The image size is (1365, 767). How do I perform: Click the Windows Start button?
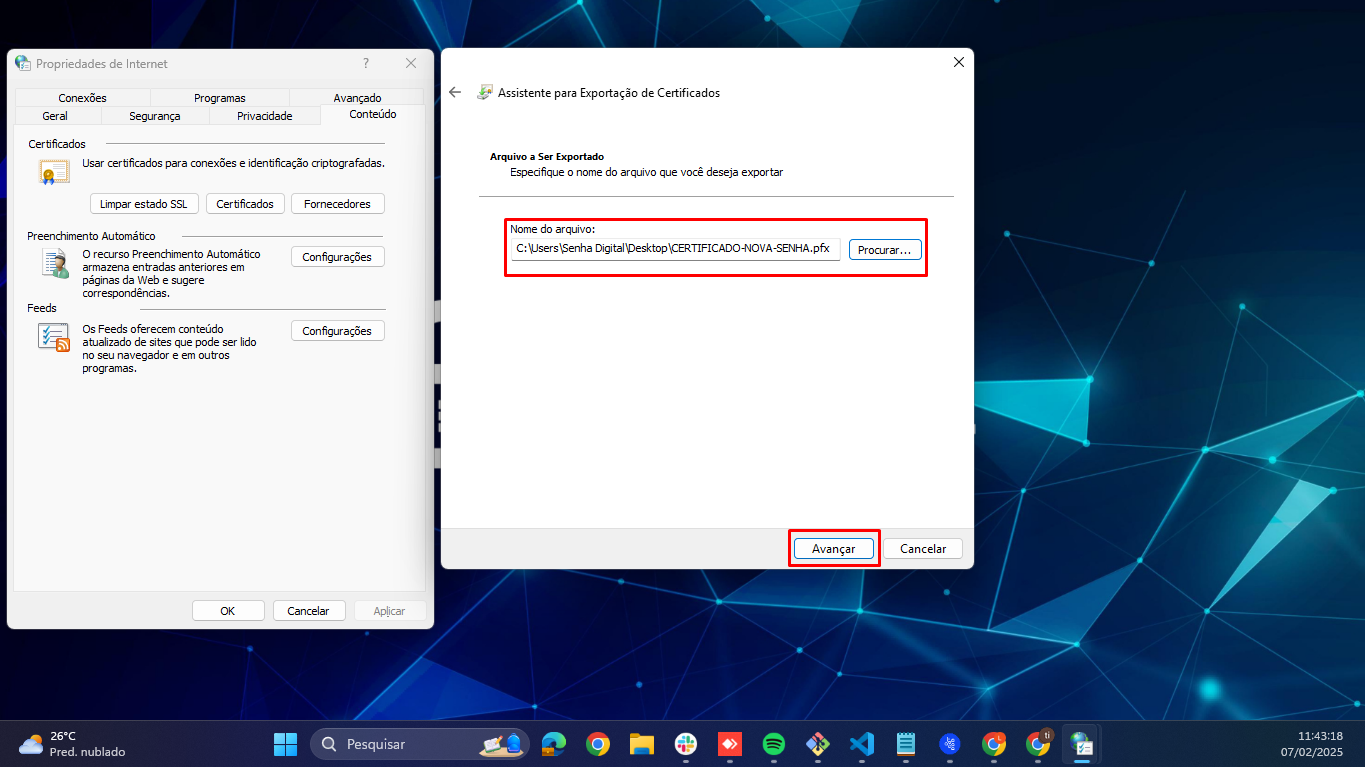tap(285, 744)
